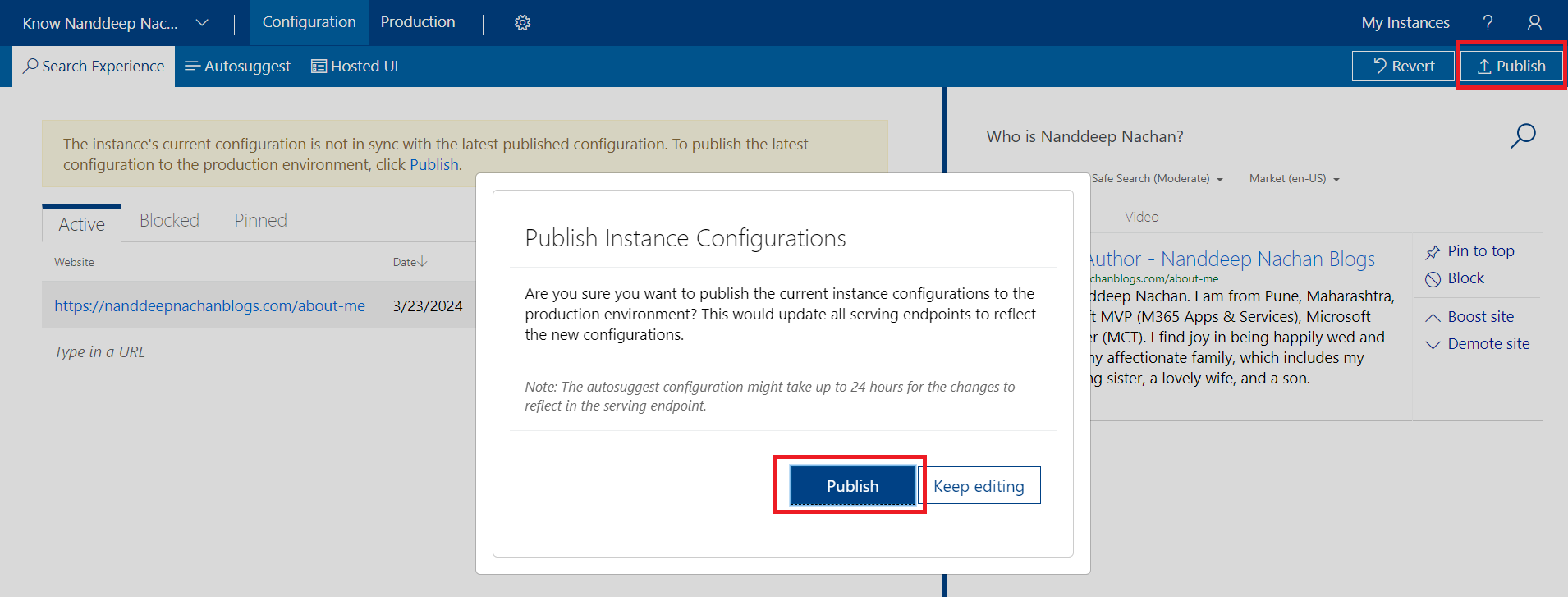Open the Market (en-US) dropdown

click(x=1294, y=179)
